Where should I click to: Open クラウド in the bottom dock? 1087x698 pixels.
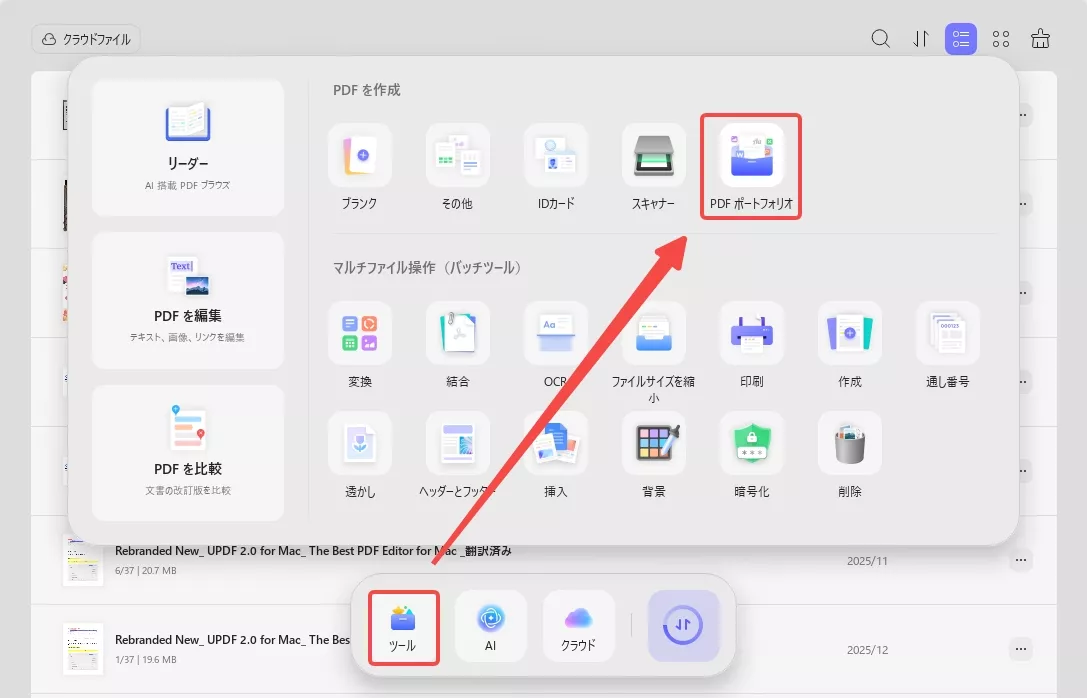(x=578, y=627)
